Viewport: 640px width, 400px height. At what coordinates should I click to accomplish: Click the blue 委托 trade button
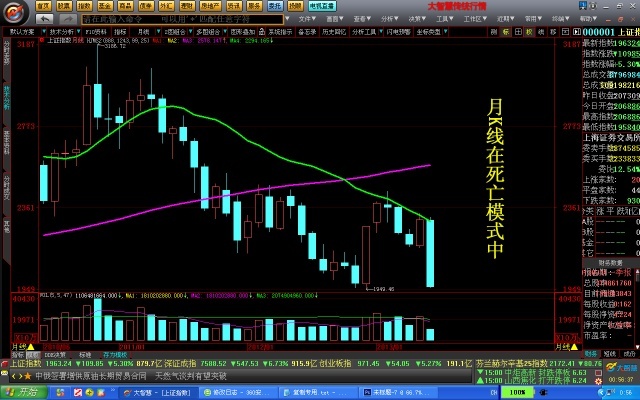[275, 6]
